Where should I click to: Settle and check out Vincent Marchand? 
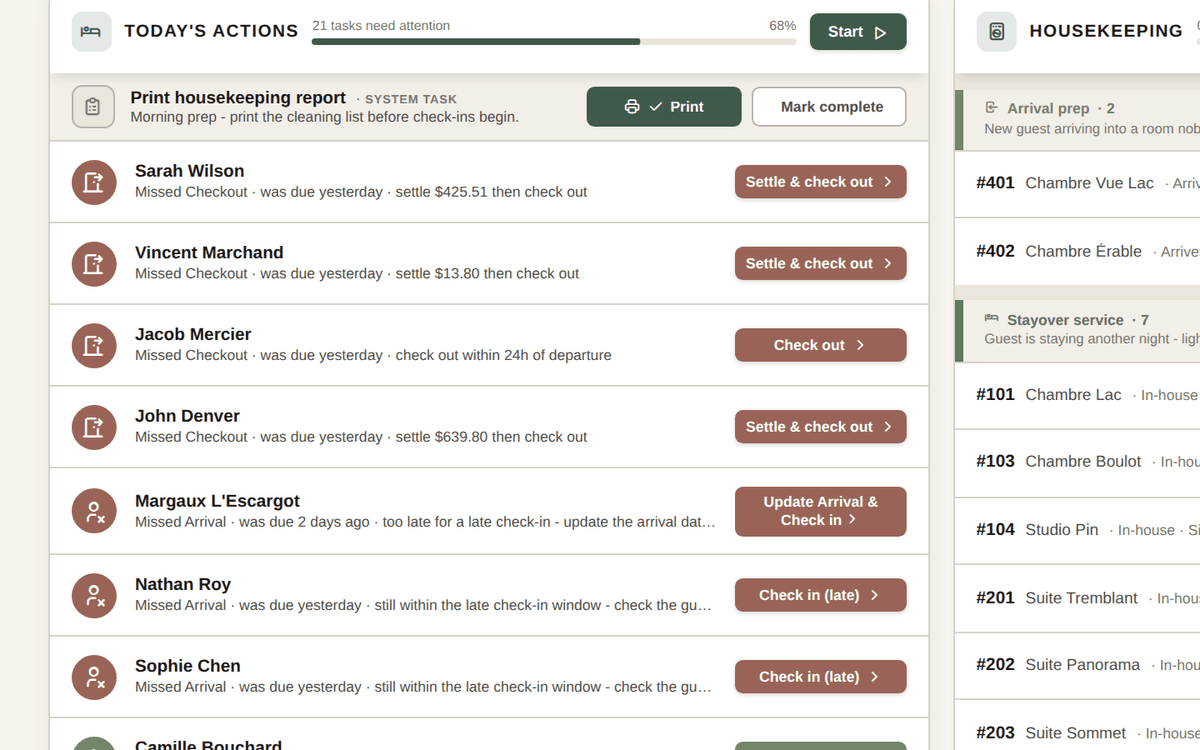[821, 264]
